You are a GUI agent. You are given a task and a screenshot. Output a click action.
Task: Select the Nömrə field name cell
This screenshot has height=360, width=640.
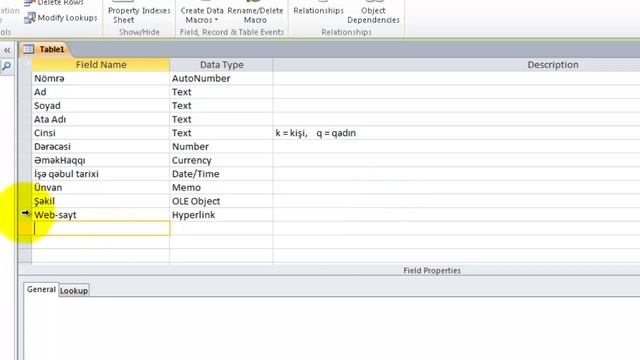point(101,78)
